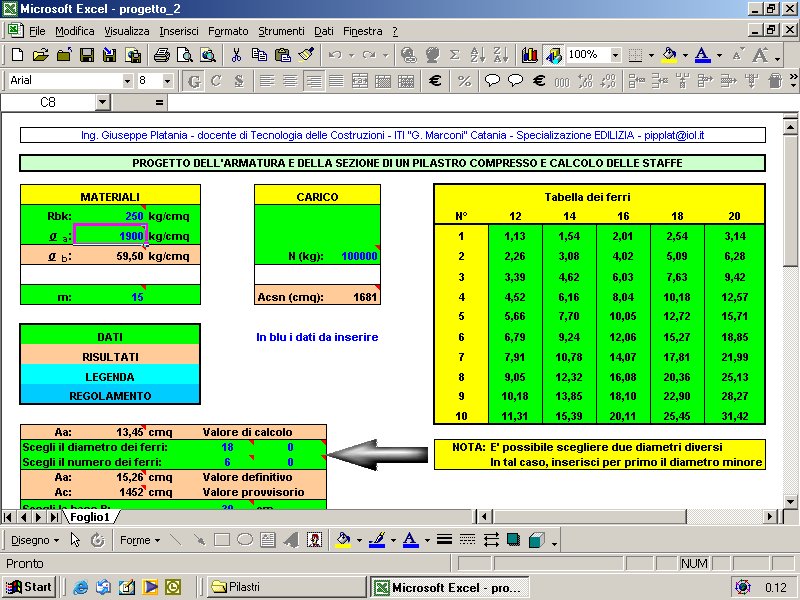Click the Microsoft Excel taskbar button
800x600 pixels.
click(x=449, y=587)
